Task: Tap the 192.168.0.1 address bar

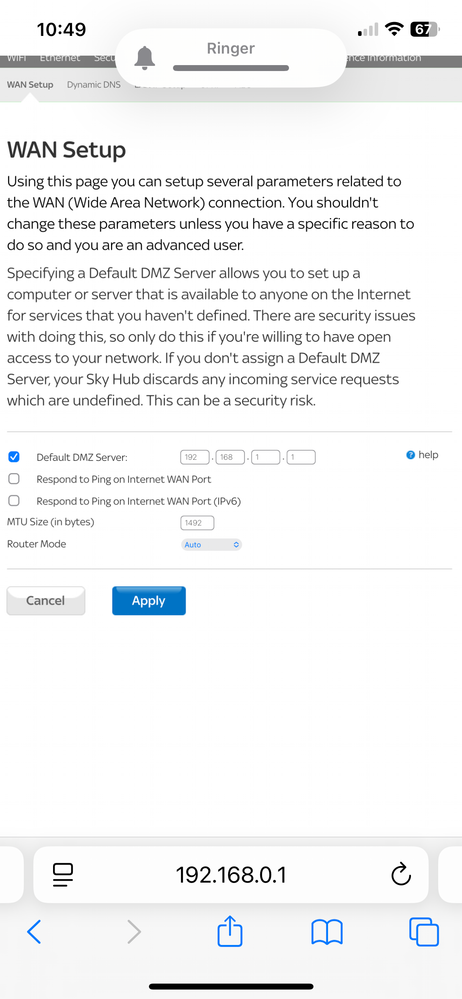Action: pyautogui.click(x=231, y=875)
